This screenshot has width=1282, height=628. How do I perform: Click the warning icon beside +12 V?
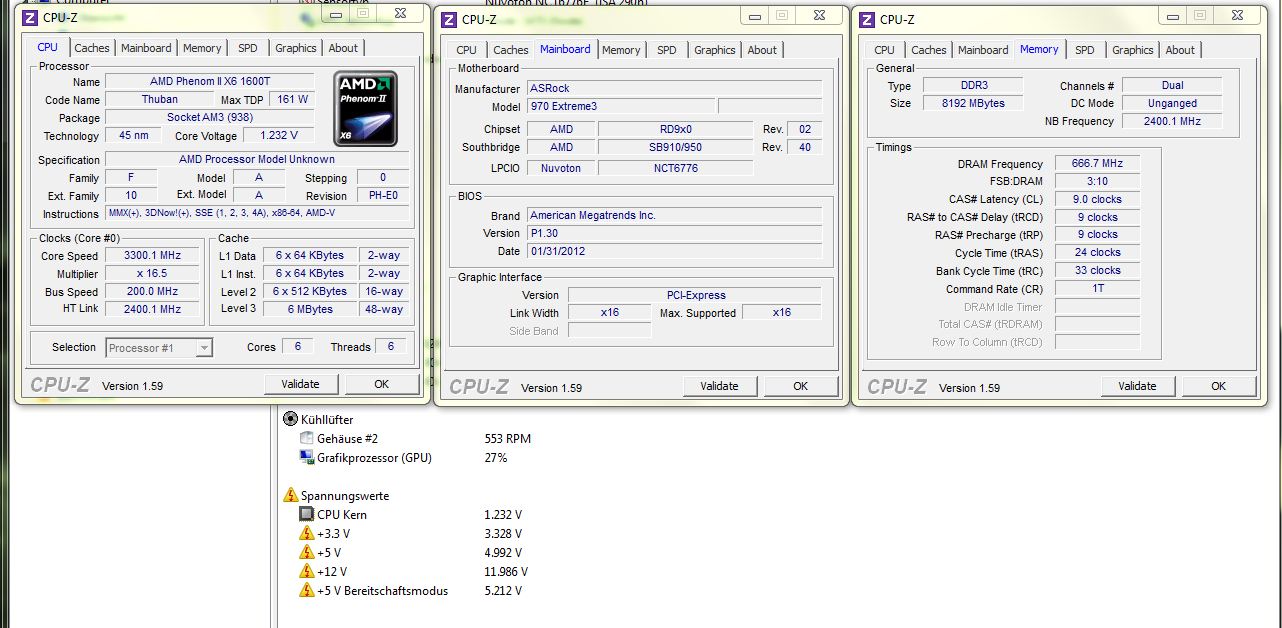[307, 571]
